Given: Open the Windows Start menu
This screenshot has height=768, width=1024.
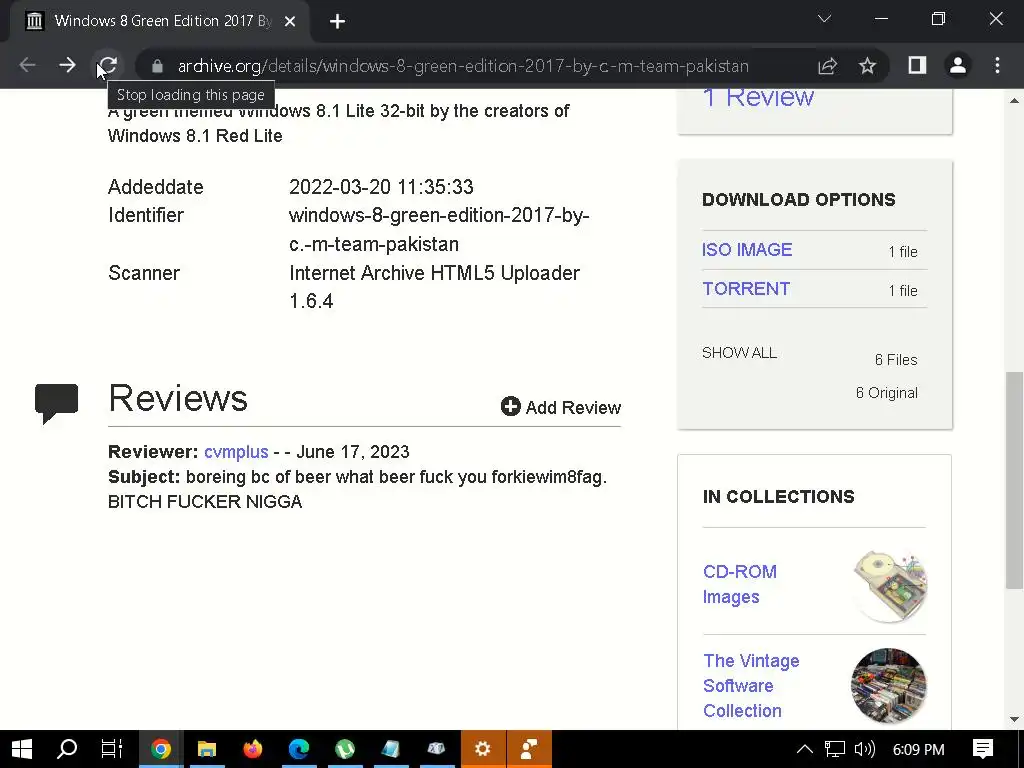Looking at the screenshot, I should pos(22,749).
